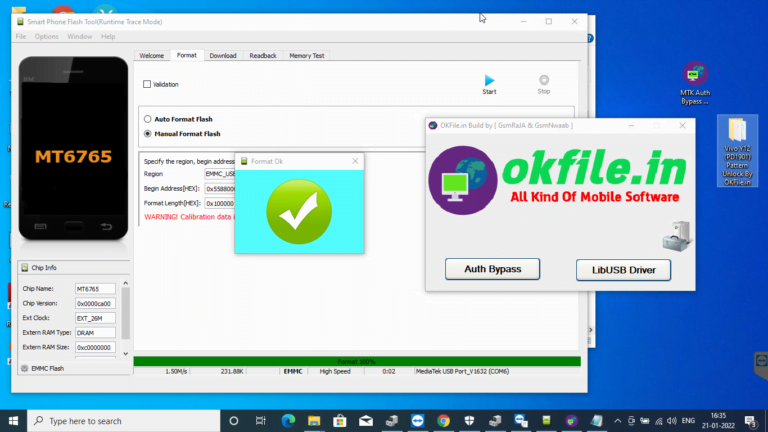
Task: Click the Extern RAM Type field DRAM
Action: click(95, 333)
